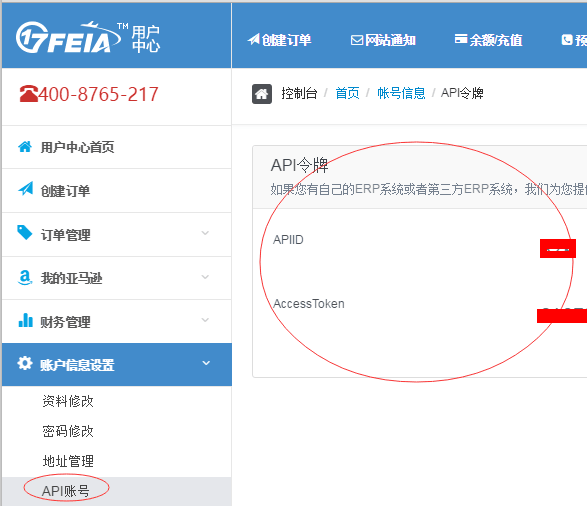Click the Amazon icon beside 我的亚马逊
Viewport: 587px width, 506px height.
coord(25,277)
